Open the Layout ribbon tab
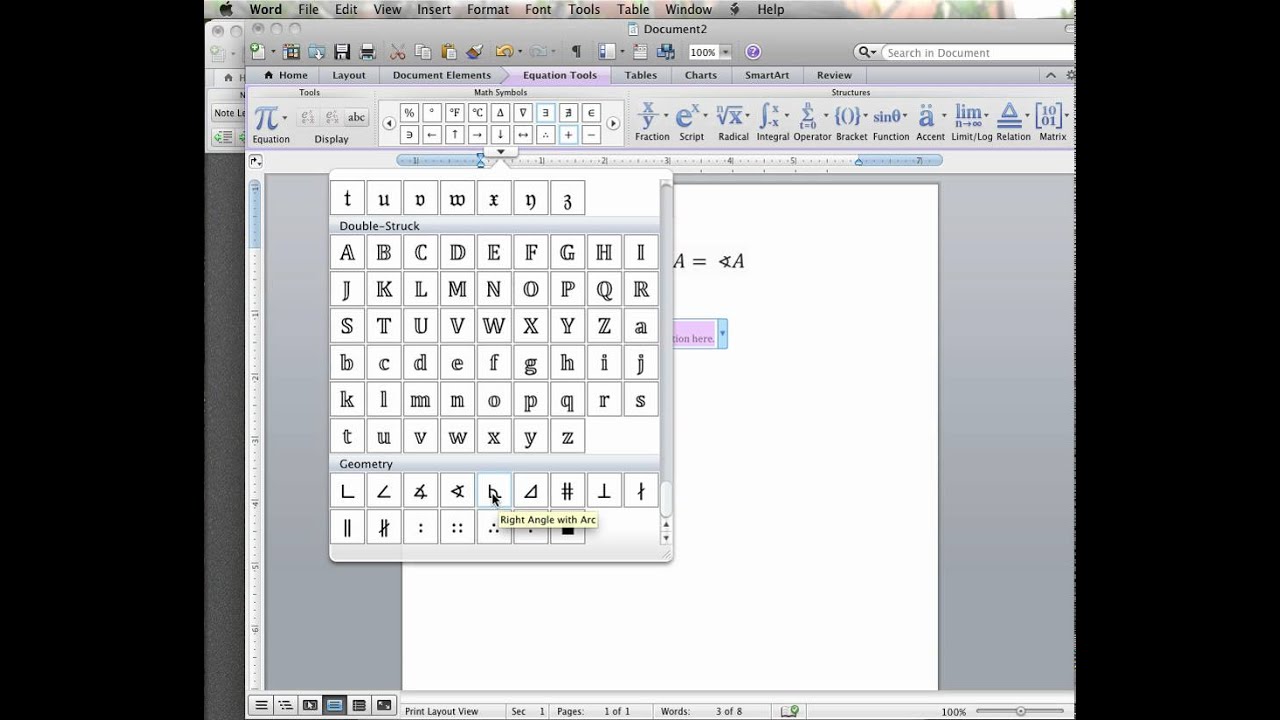The width and height of the screenshot is (1280, 720). (349, 75)
